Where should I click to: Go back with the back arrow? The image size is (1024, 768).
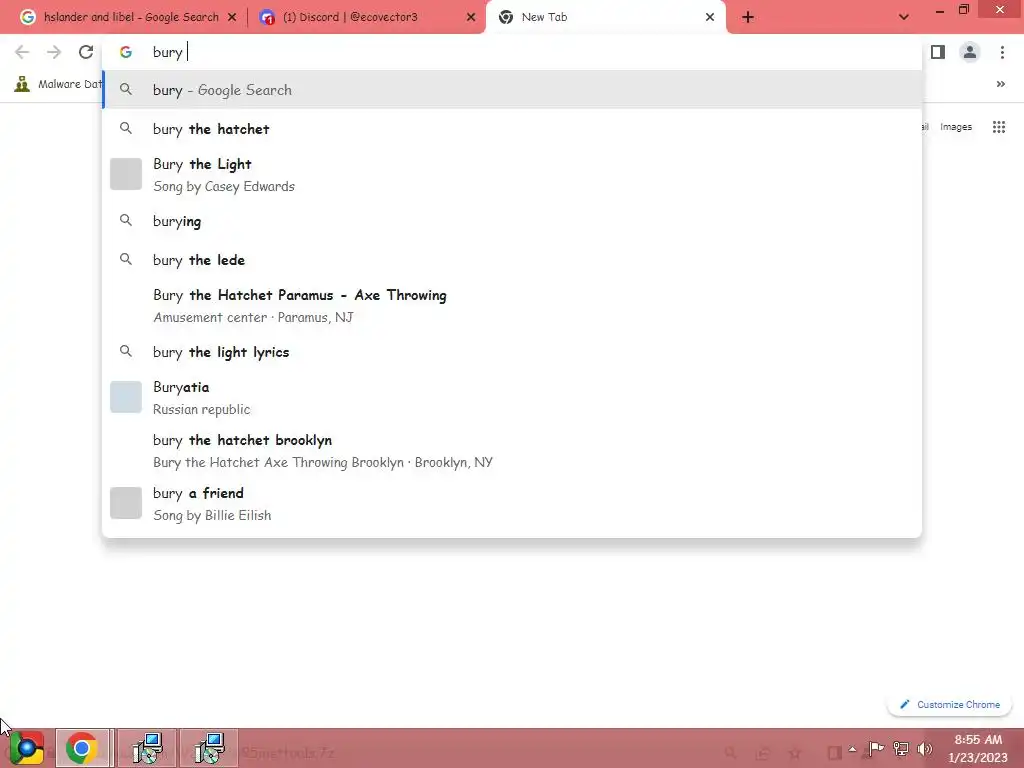(22, 52)
